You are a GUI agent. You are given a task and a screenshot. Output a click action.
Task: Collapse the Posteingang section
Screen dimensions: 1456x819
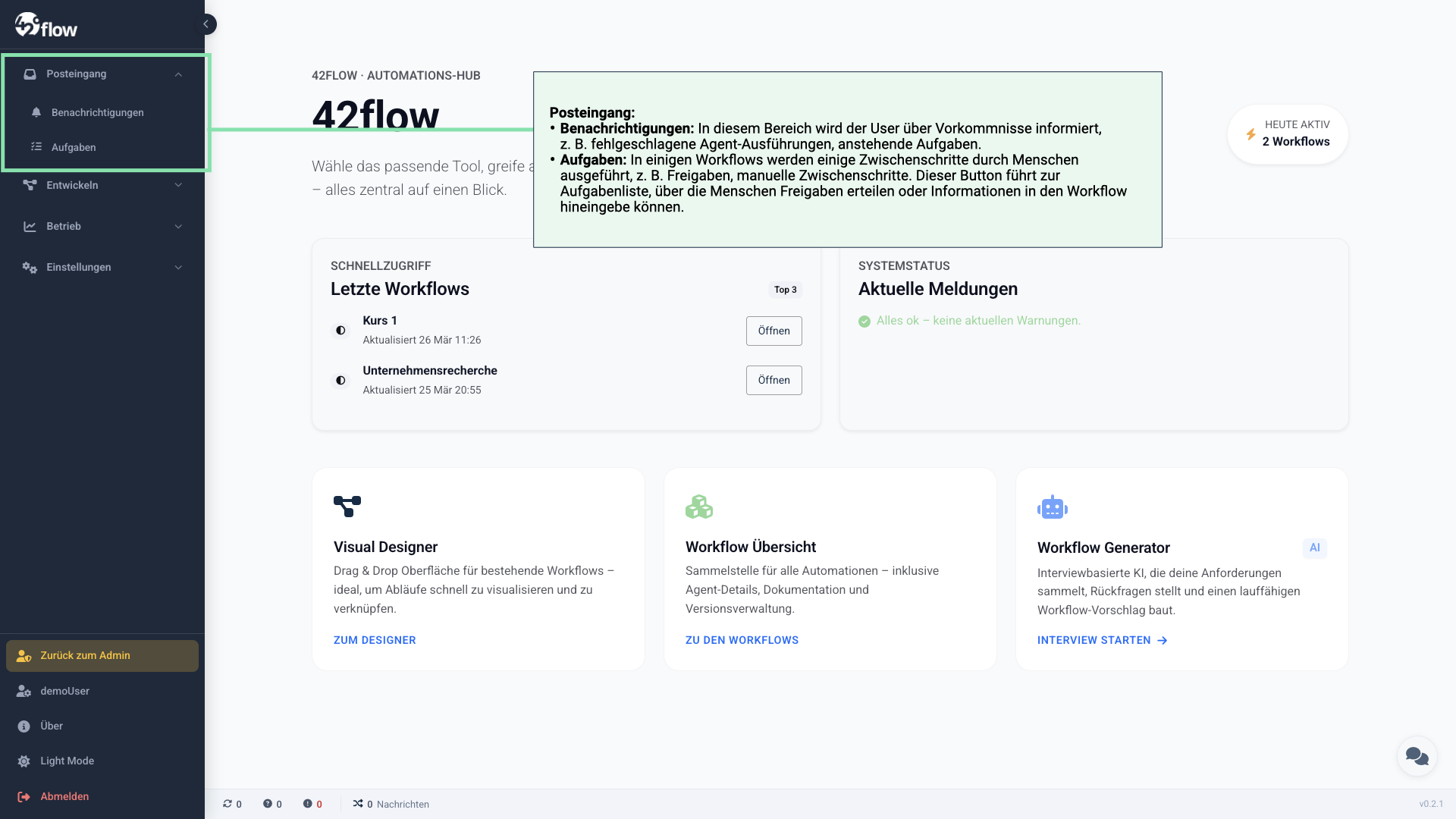pyautogui.click(x=178, y=74)
